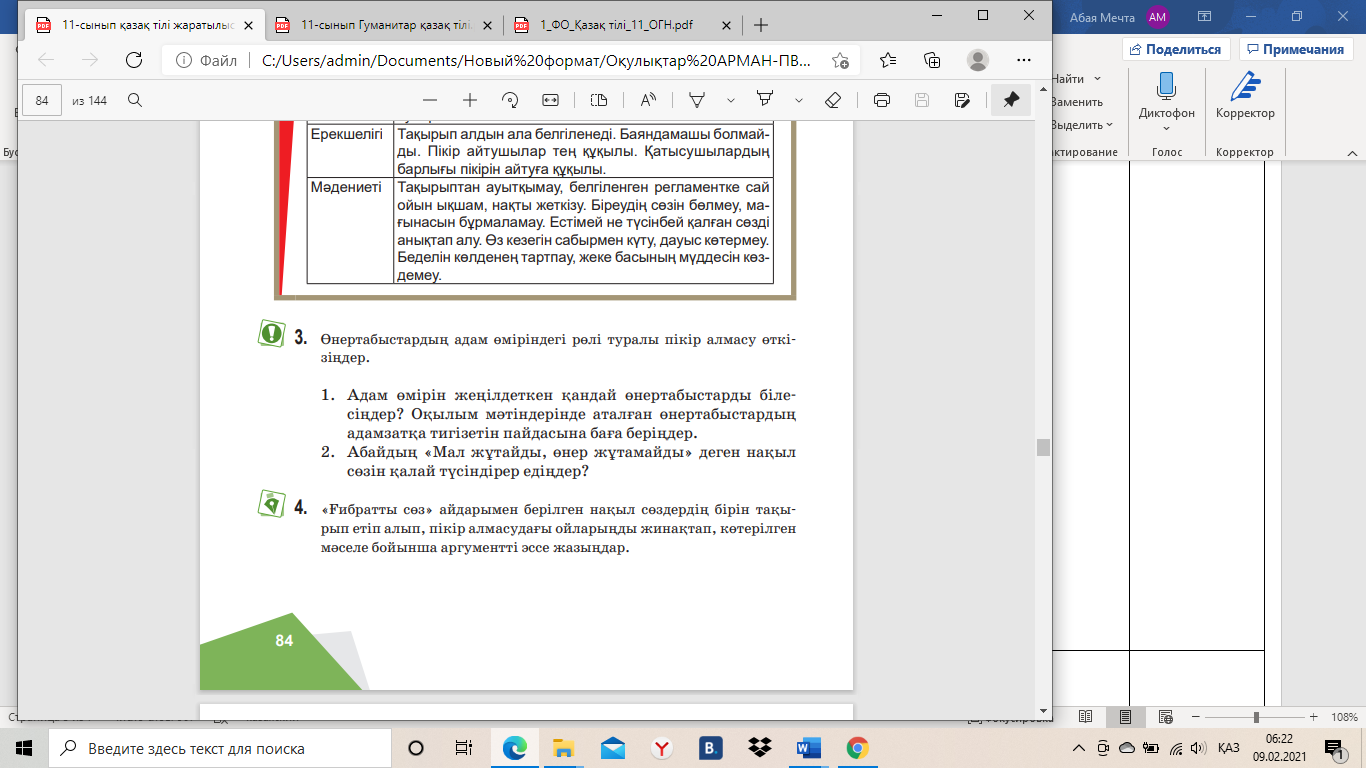This screenshot has width=1366, height=768.
Task: Open Dropbox from the taskbar
Action: (760, 748)
